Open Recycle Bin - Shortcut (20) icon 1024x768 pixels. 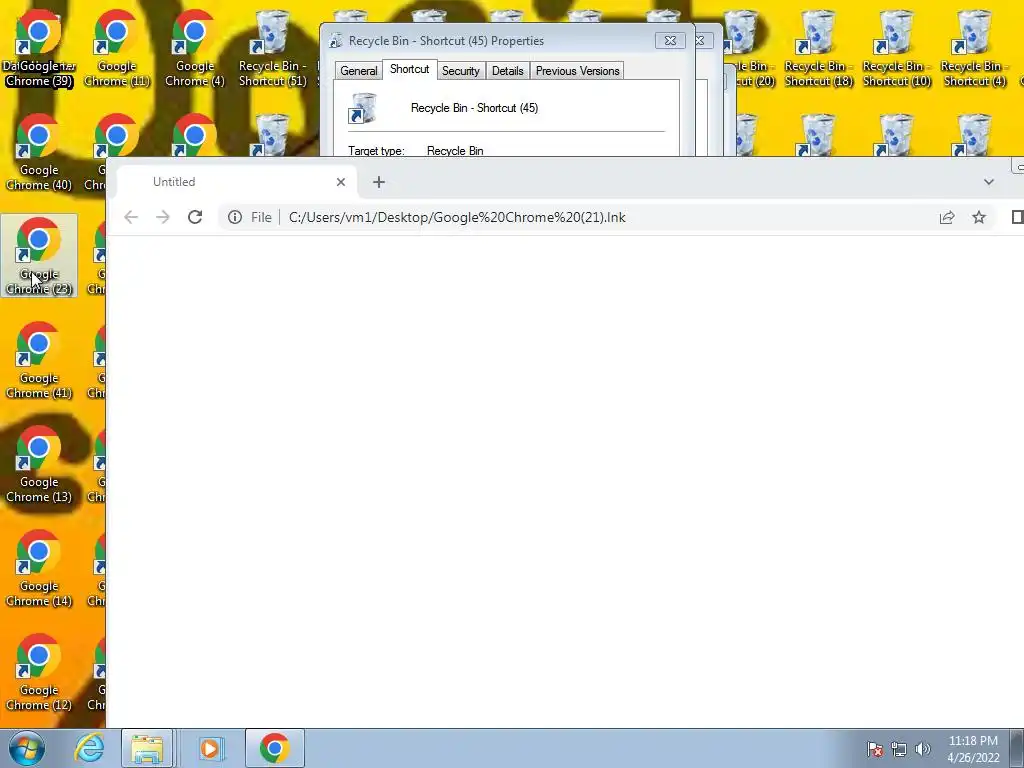750,48
